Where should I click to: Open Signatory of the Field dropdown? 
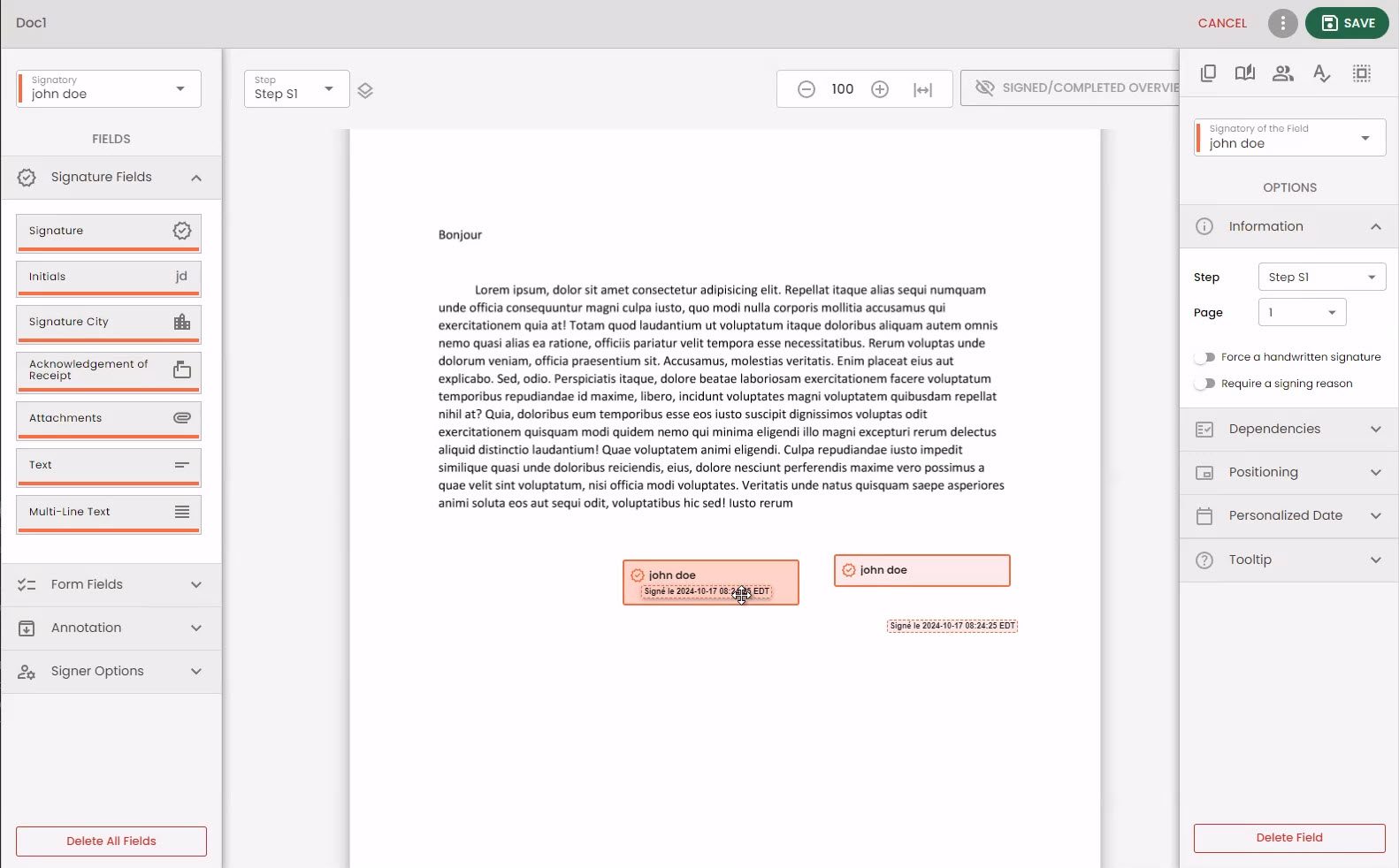[1289, 137]
